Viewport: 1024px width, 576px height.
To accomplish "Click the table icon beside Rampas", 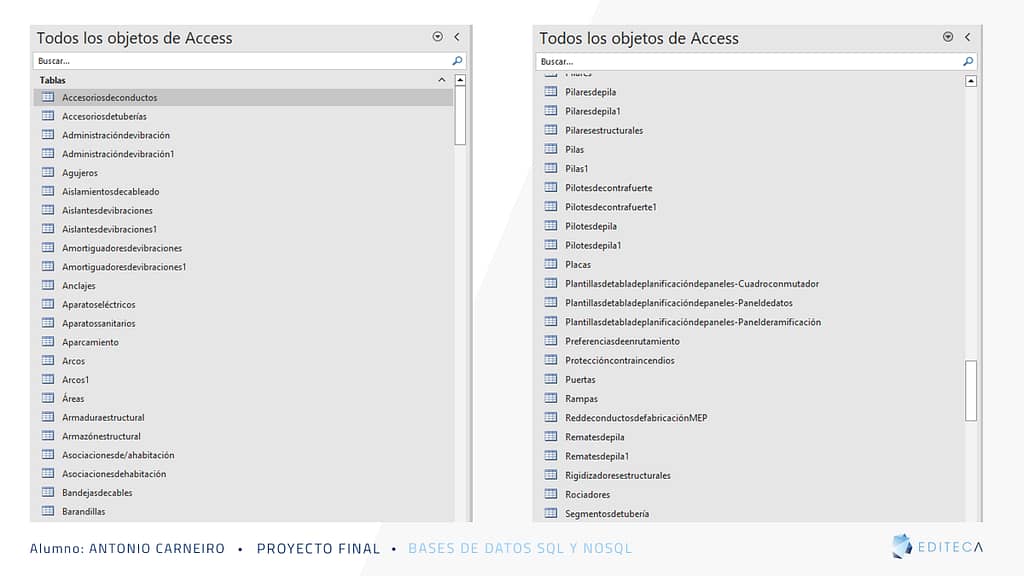I will [x=551, y=398].
